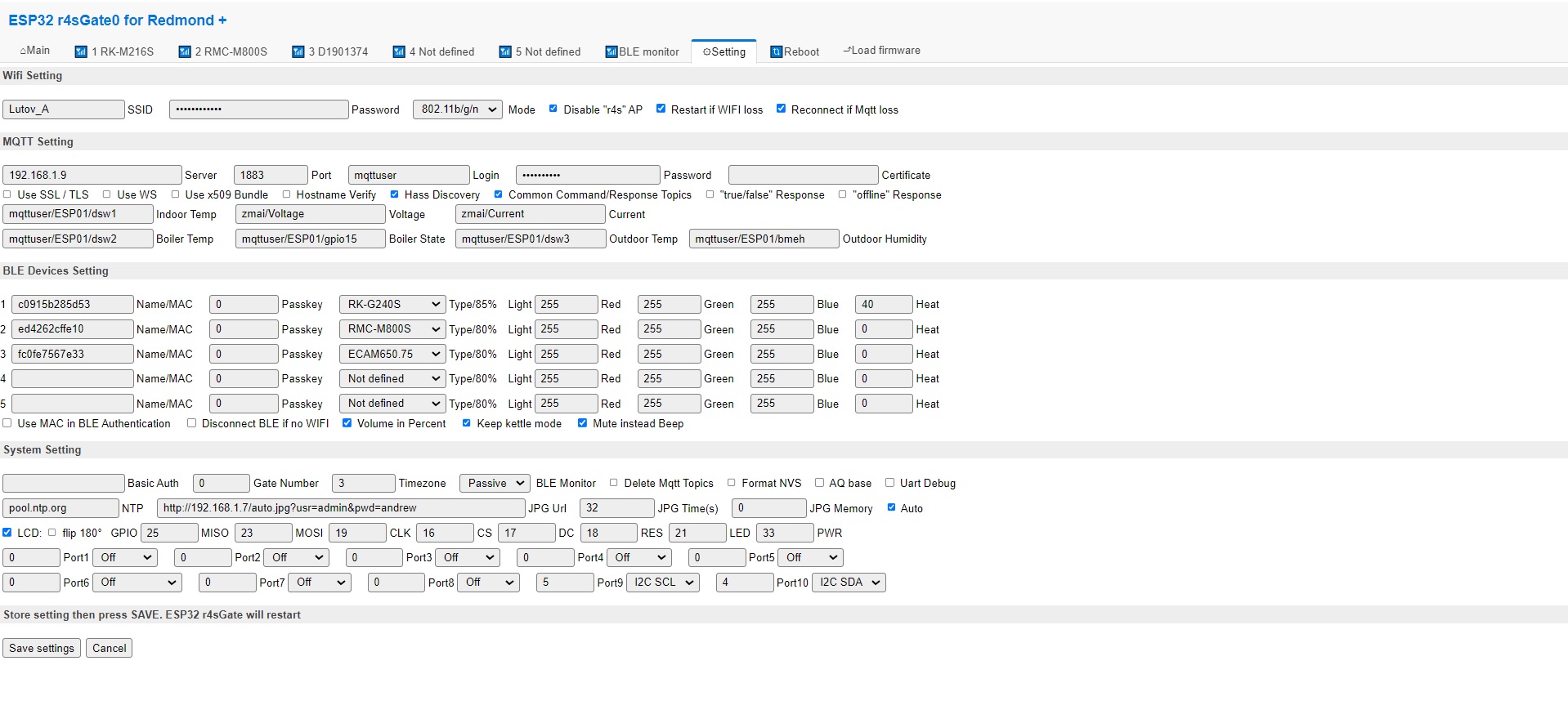Open the Port6 Off dropdown

137,583
